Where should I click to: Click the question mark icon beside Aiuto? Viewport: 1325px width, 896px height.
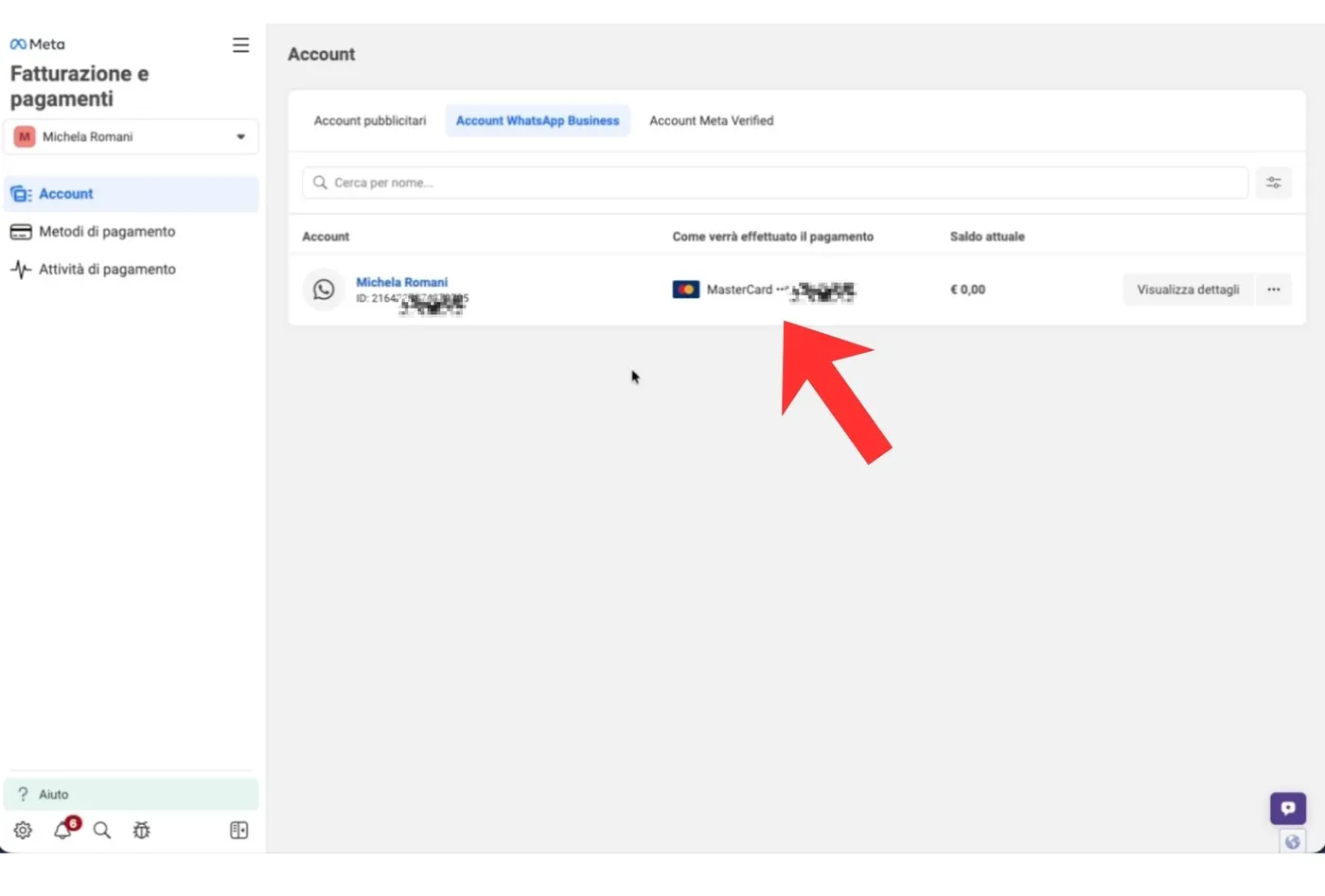23,794
